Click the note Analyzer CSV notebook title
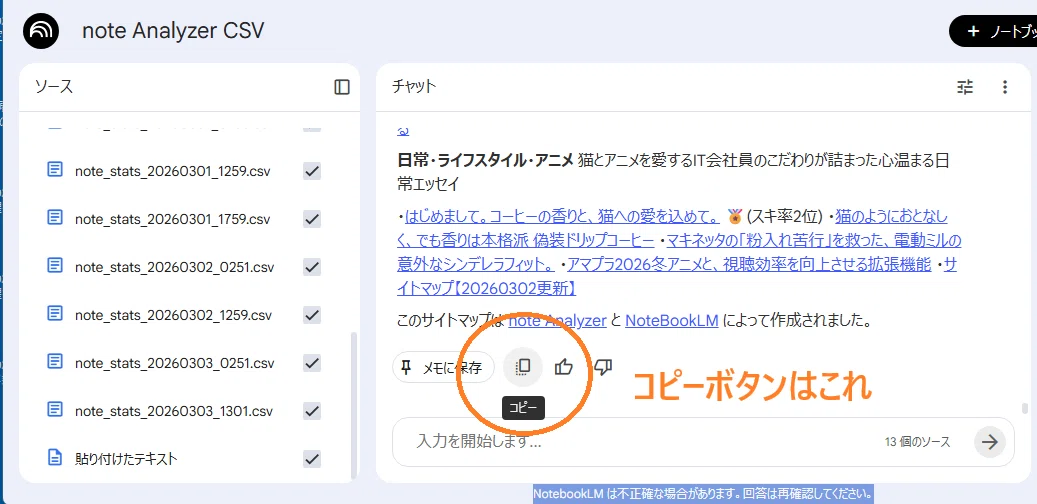This screenshot has height=504, width=1037. pyautogui.click(x=173, y=31)
